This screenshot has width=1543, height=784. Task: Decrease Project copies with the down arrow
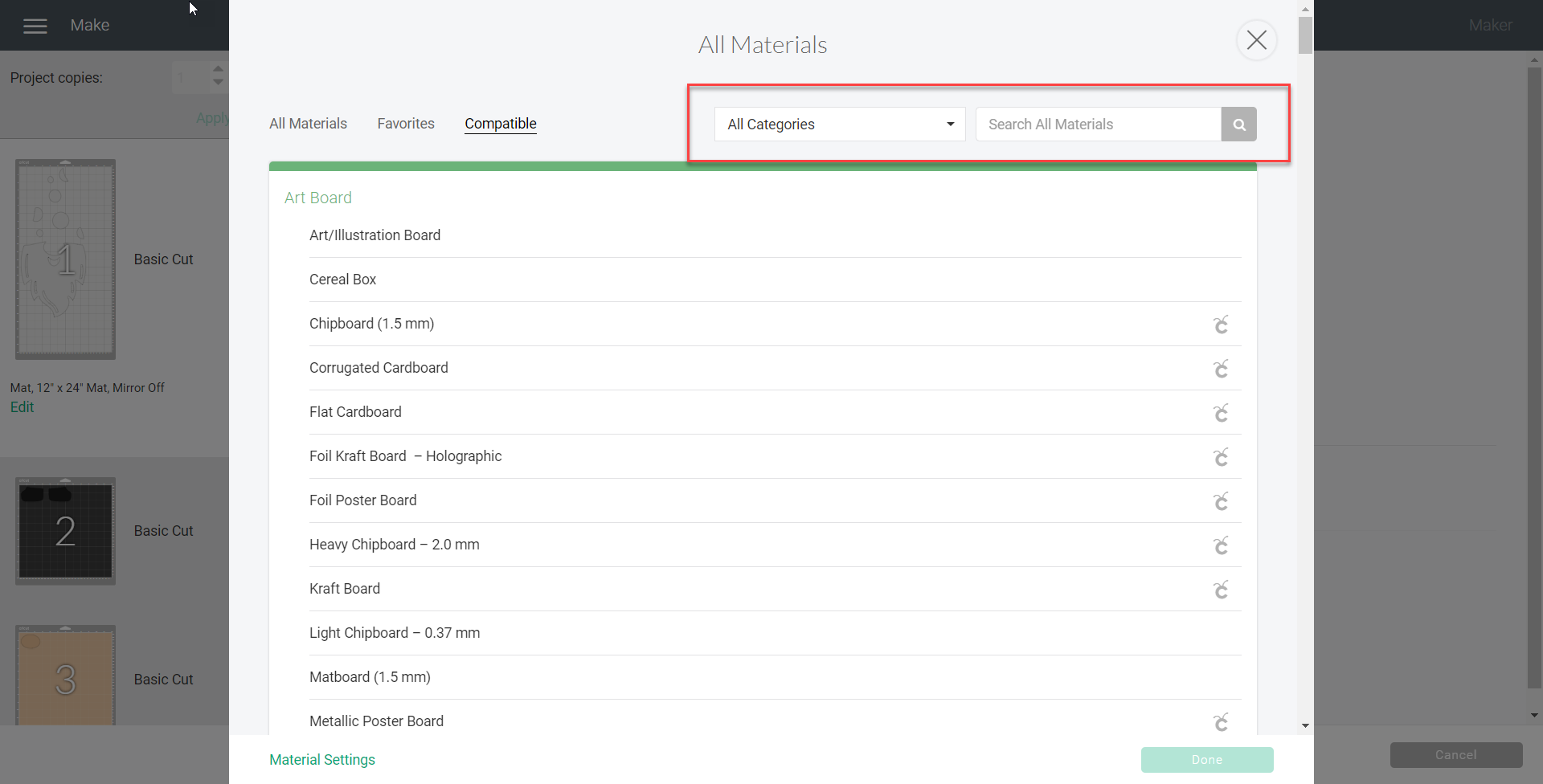[x=217, y=84]
